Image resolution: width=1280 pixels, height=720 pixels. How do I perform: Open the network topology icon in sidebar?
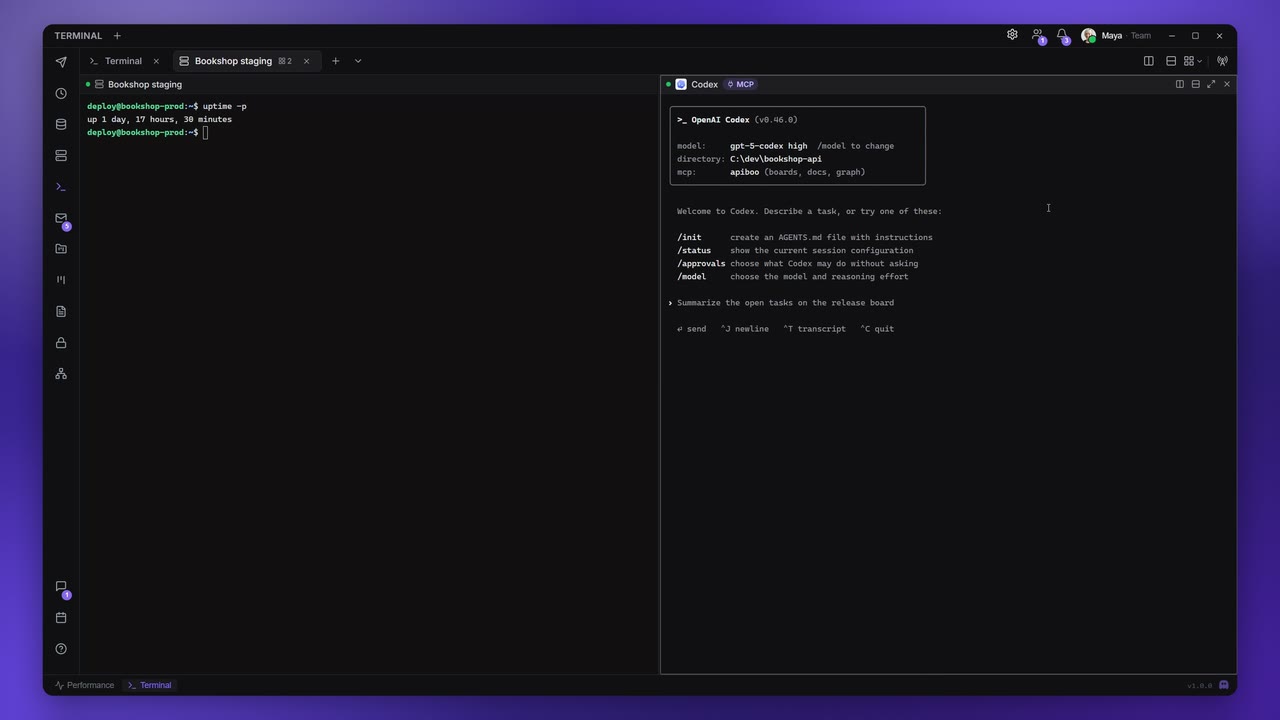[x=61, y=374]
